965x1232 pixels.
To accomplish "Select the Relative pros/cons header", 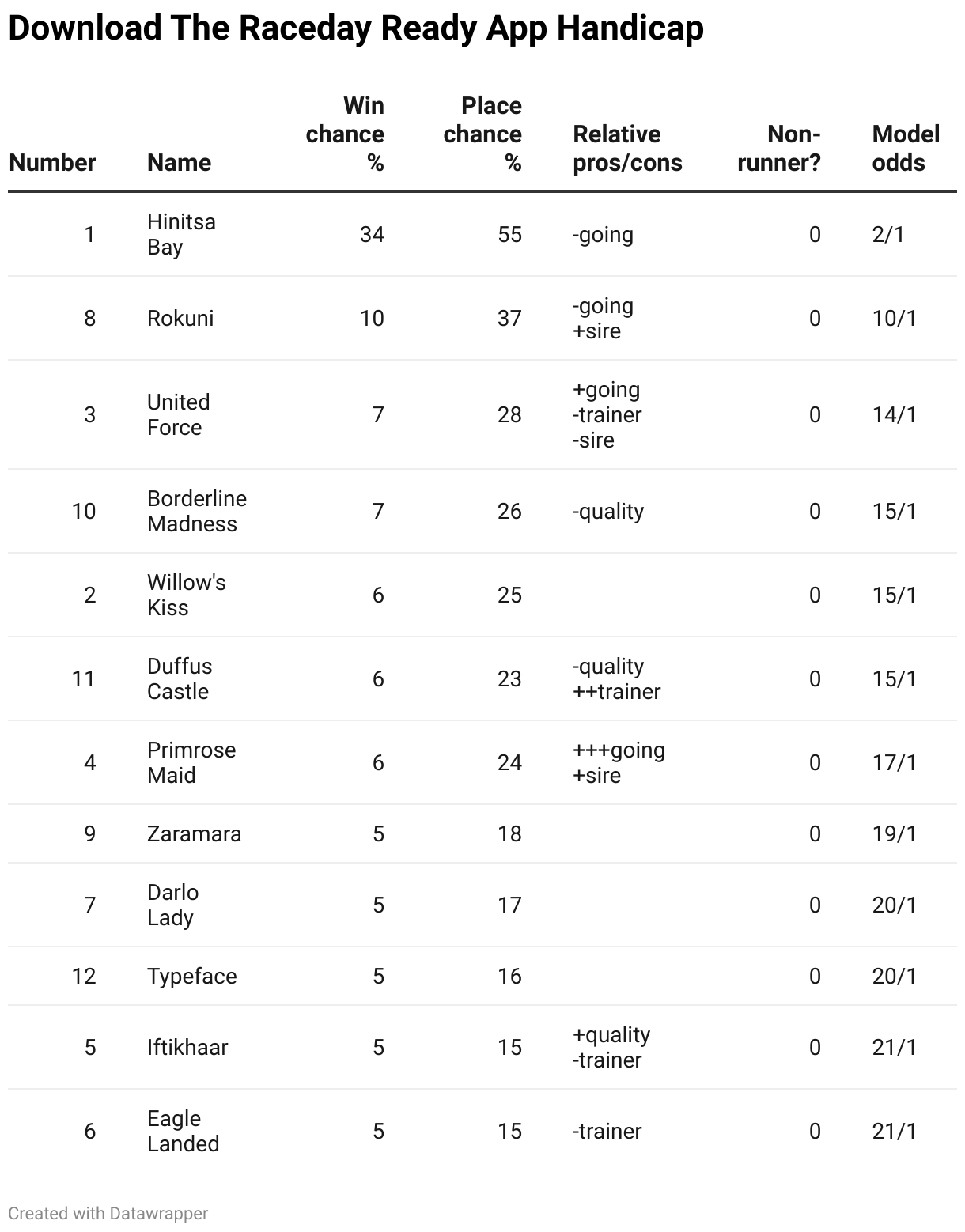I will point(627,148).
